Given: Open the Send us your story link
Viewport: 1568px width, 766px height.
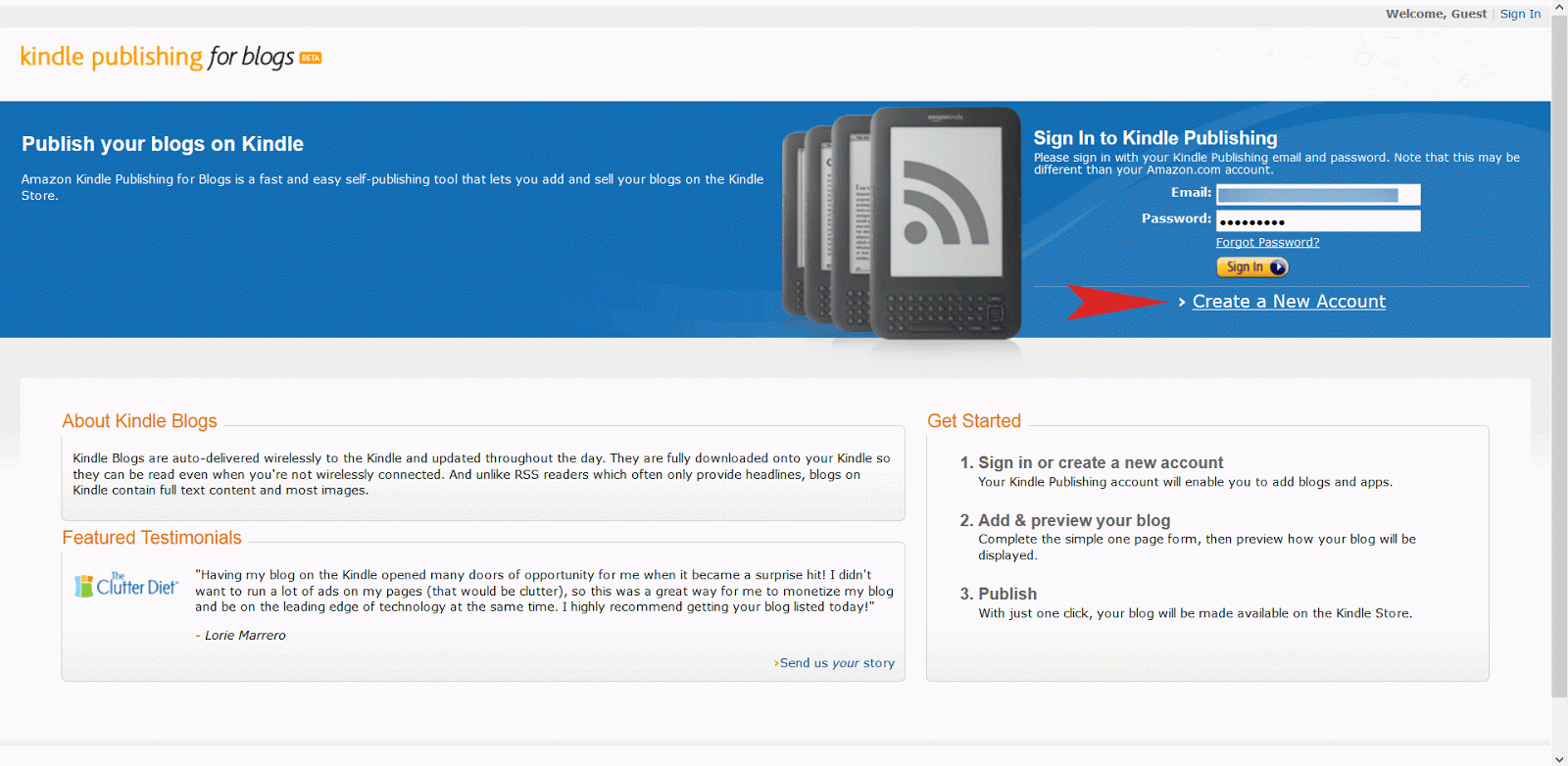Looking at the screenshot, I should [835, 663].
